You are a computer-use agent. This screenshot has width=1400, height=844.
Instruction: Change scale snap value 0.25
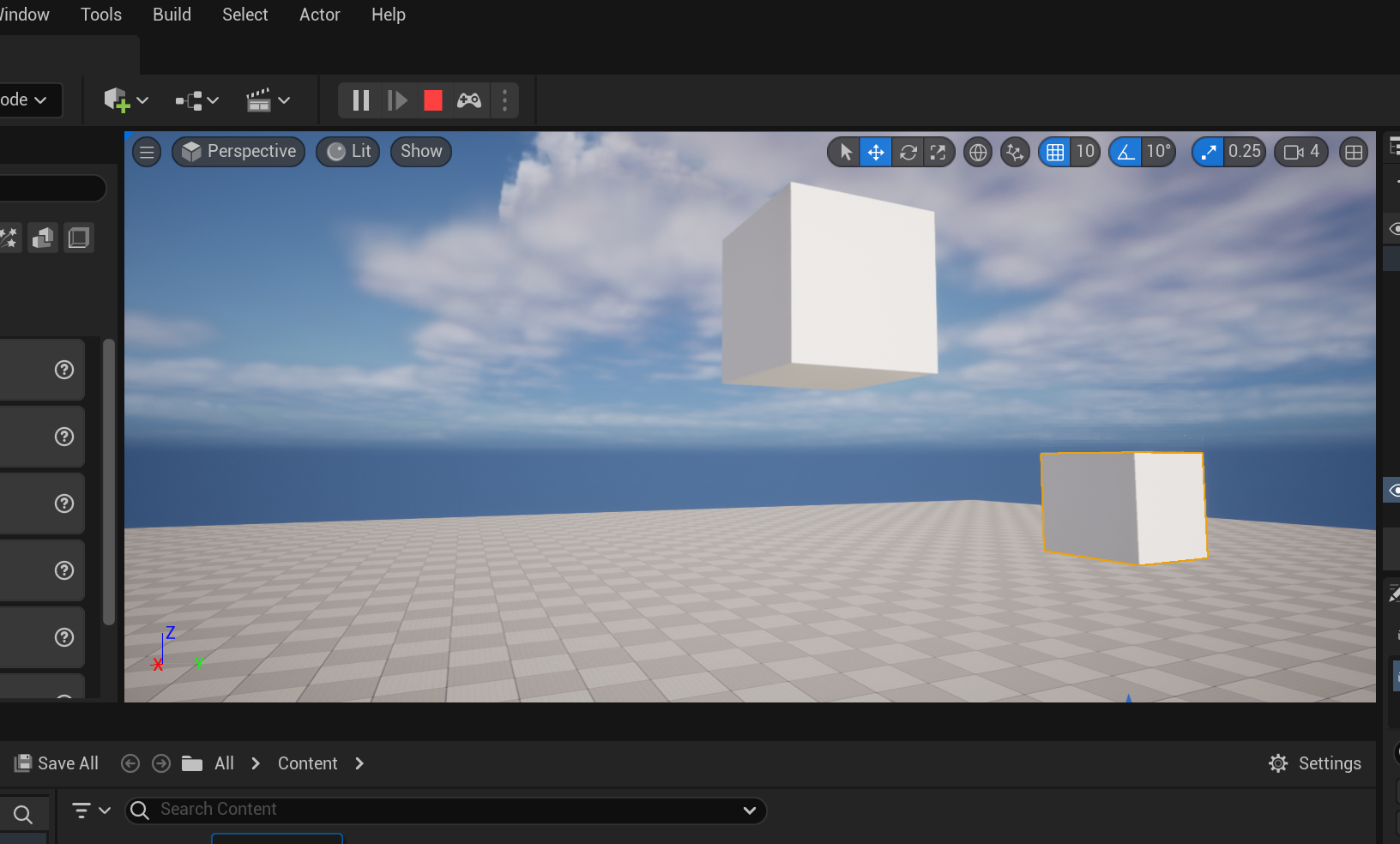pyautogui.click(x=1245, y=152)
